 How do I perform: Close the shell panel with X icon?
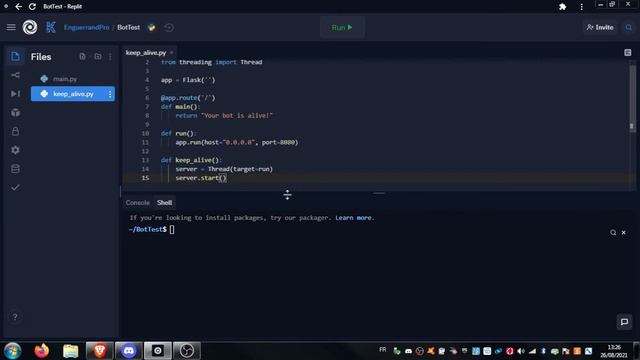pyautogui.click(x=623, y=232)
